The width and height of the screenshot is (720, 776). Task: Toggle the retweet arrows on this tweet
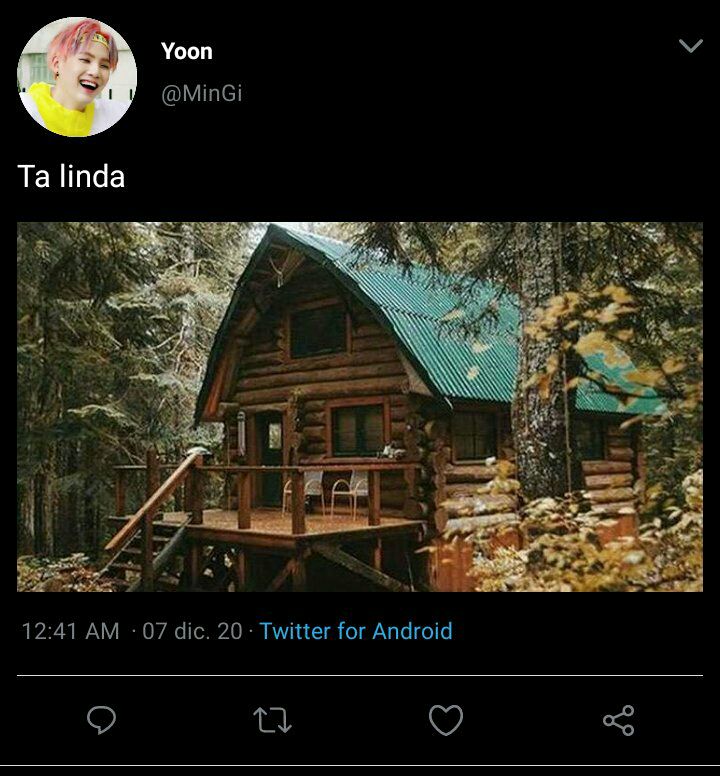[x=272, y=720]
